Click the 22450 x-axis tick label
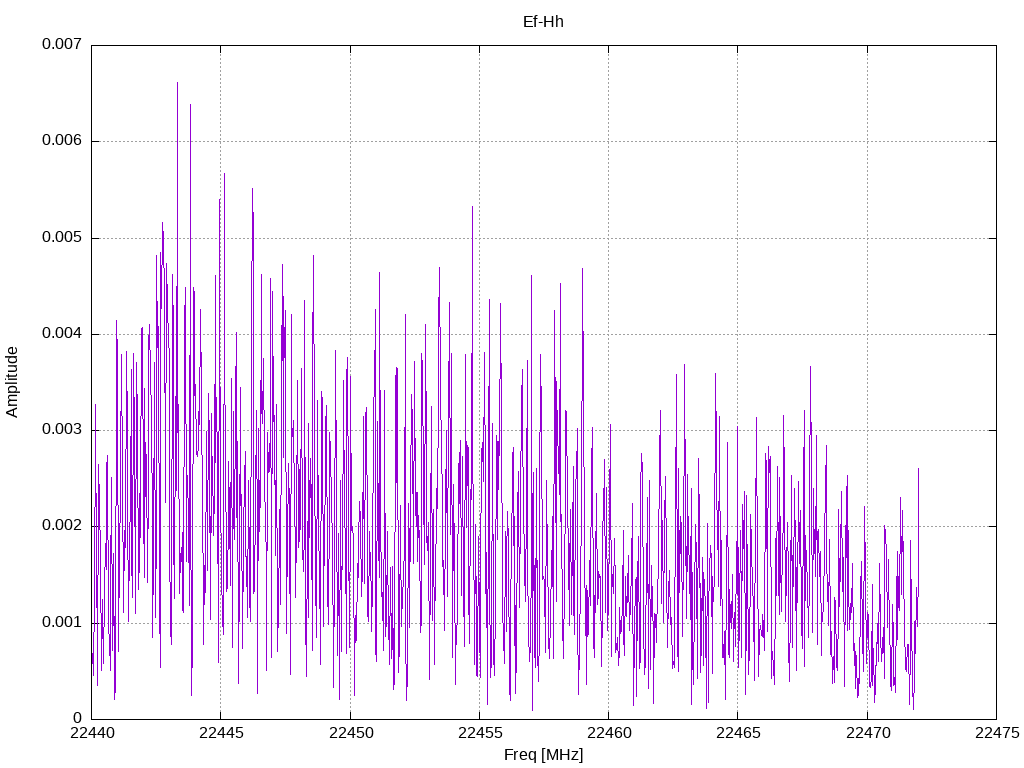The width and height of the screenshot is (1024, 768). [351, 733]
